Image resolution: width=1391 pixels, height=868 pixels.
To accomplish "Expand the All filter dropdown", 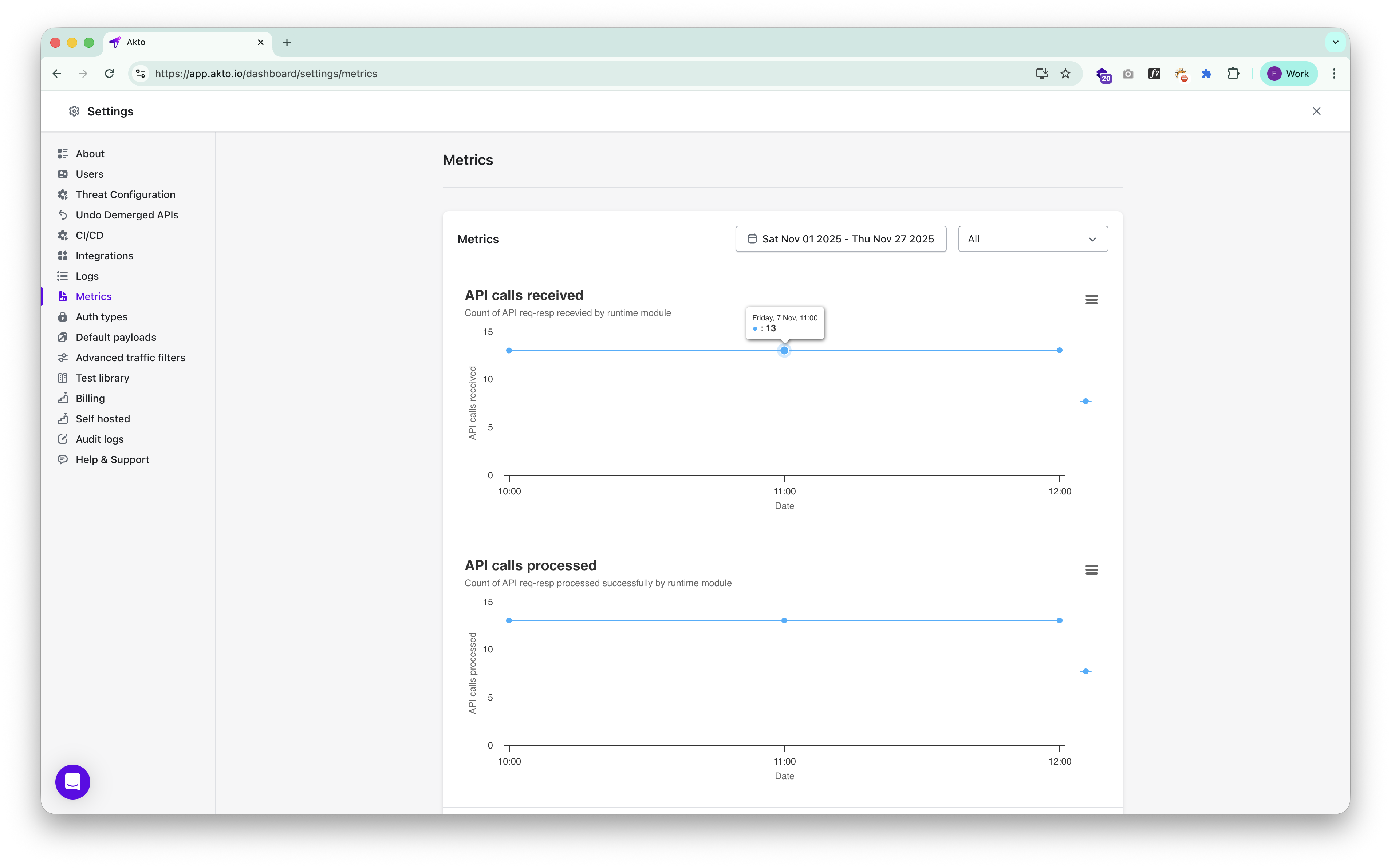I will (1032, 239).
